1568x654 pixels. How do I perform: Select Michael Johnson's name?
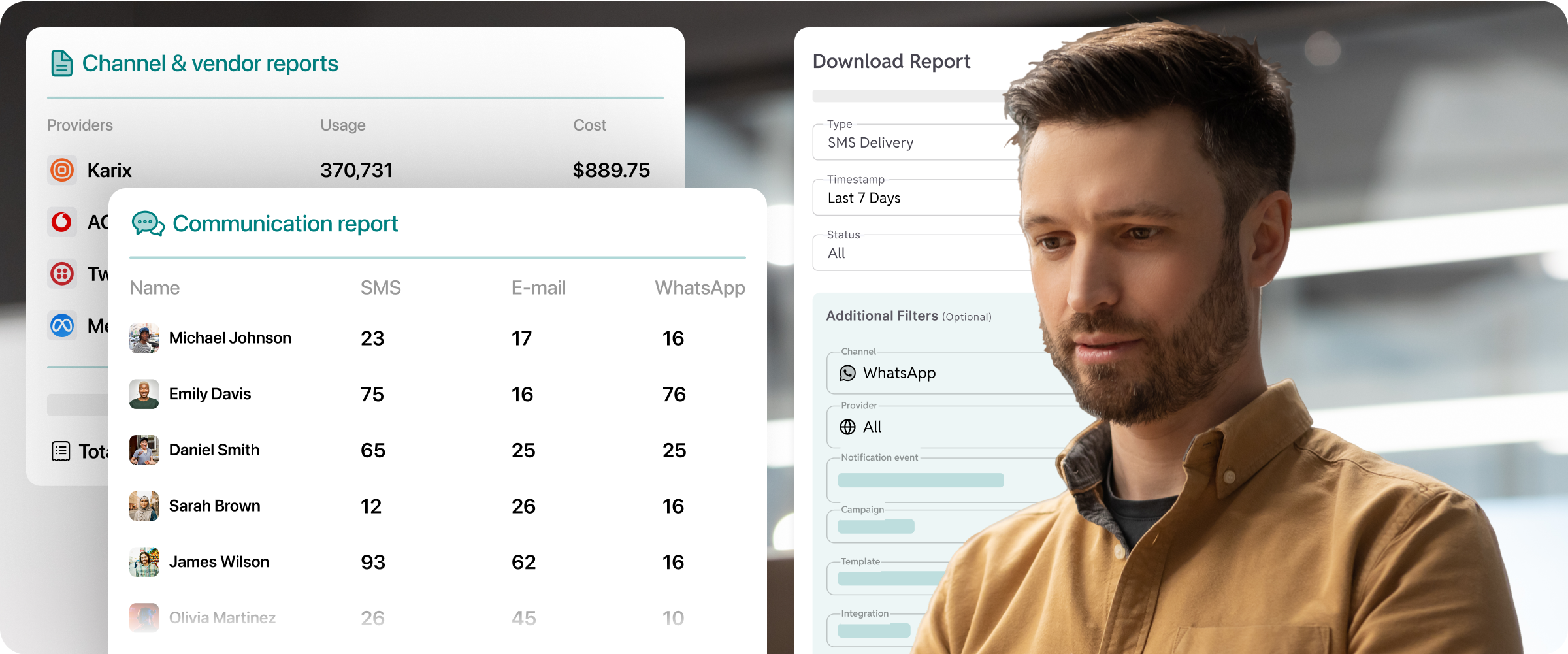(230, 338)
